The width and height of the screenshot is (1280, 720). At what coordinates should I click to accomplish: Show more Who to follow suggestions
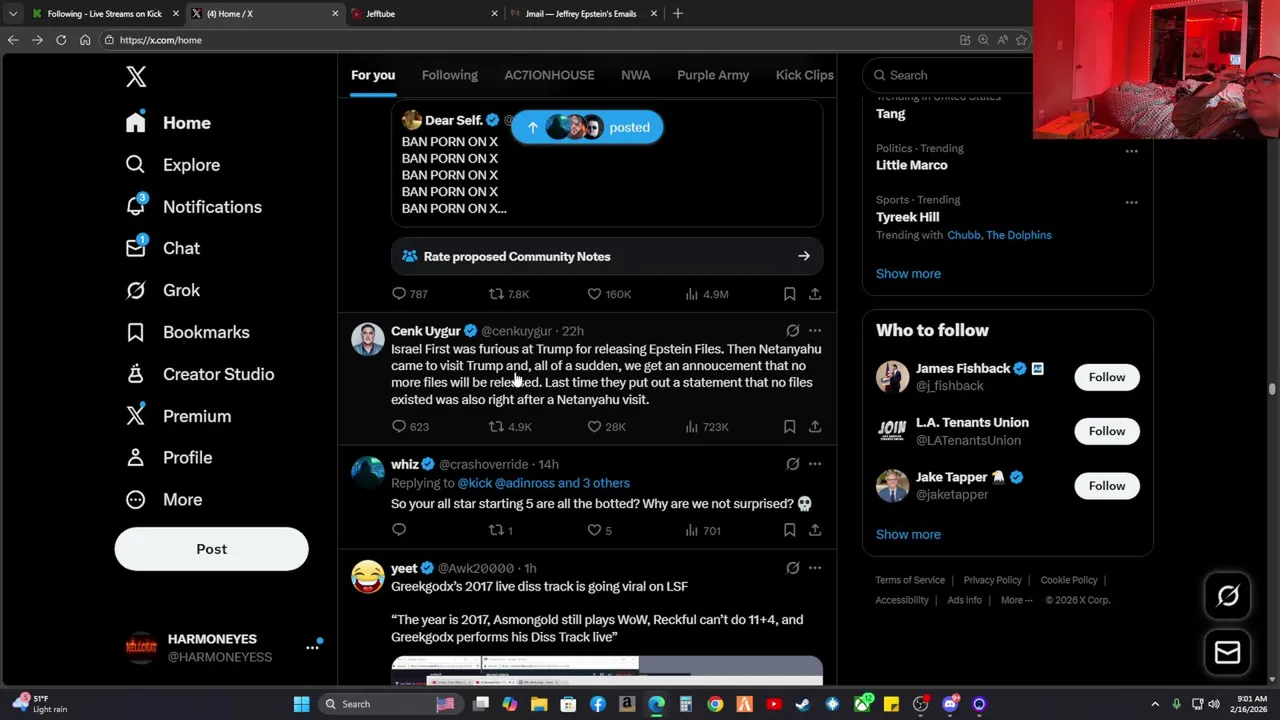pyautogui.click(x=908, y=534)
